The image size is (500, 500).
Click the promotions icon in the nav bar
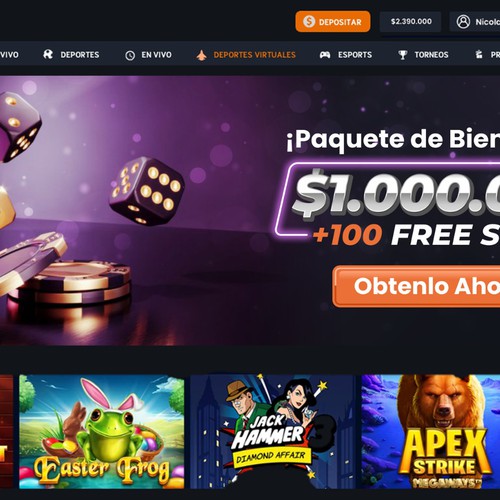pyautogui.click(x=479, y=54)
